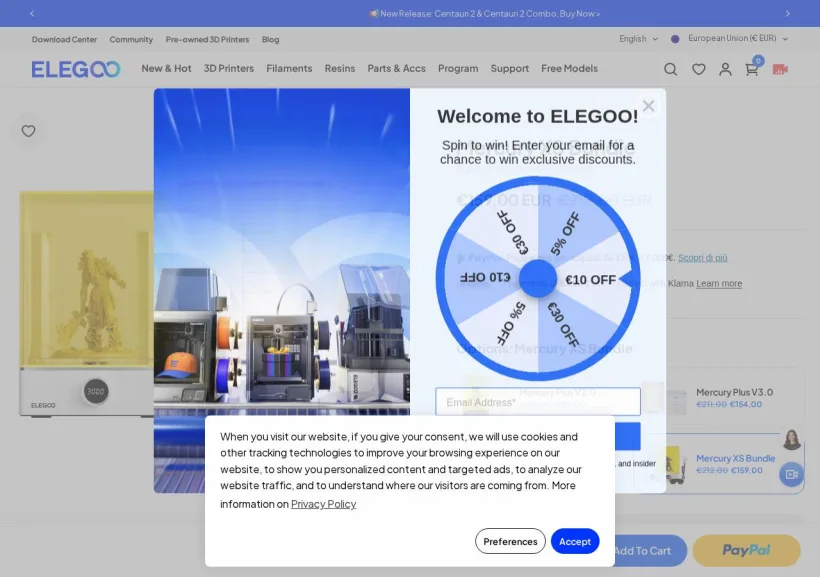Click the Scopri di più link
The image size is (820, 577).
click(x=702, y=258)
